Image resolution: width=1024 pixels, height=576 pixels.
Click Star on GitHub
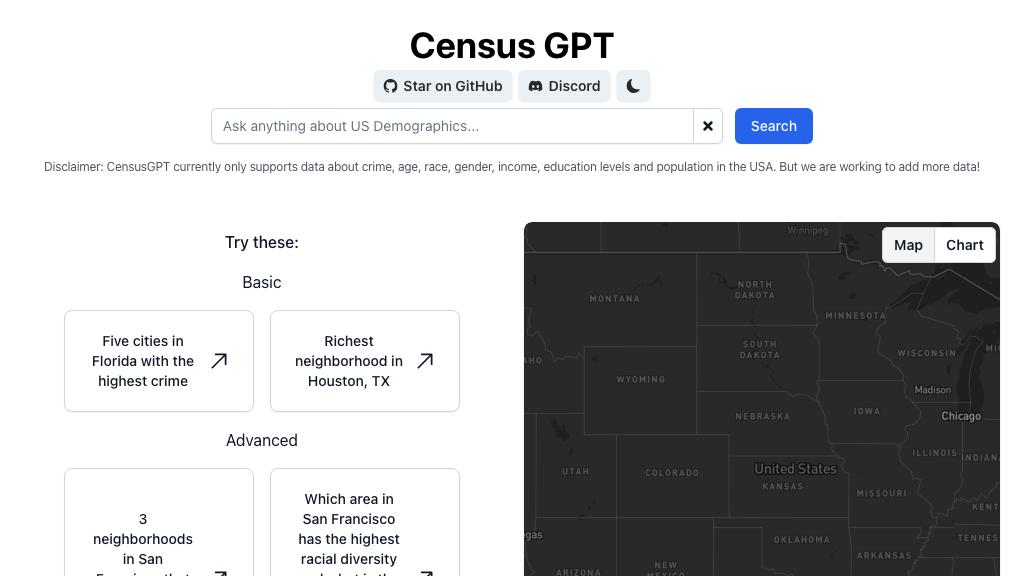[443, 86]
